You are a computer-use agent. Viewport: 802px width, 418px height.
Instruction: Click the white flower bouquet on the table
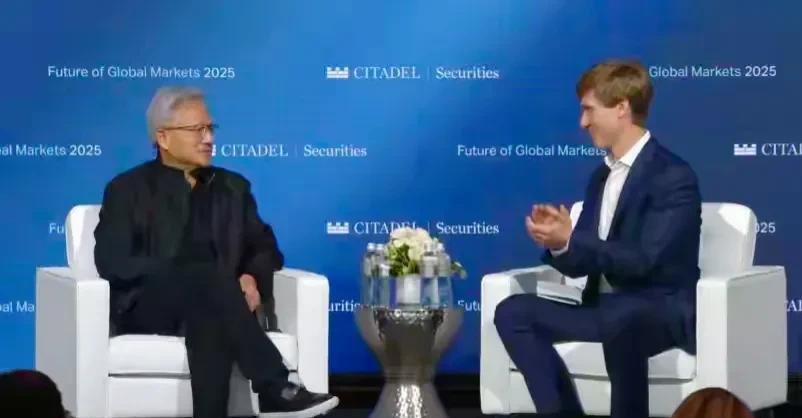pos(409,250)
